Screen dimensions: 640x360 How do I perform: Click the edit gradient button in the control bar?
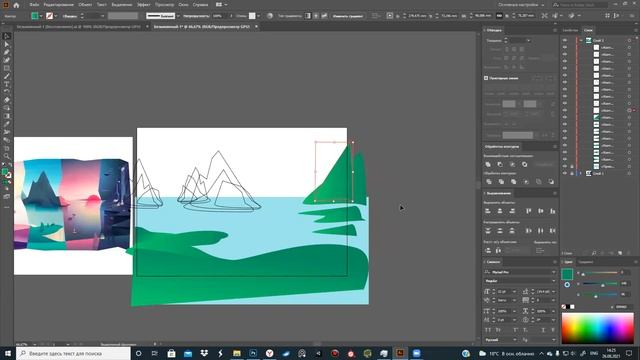click(x=348, y=16)
